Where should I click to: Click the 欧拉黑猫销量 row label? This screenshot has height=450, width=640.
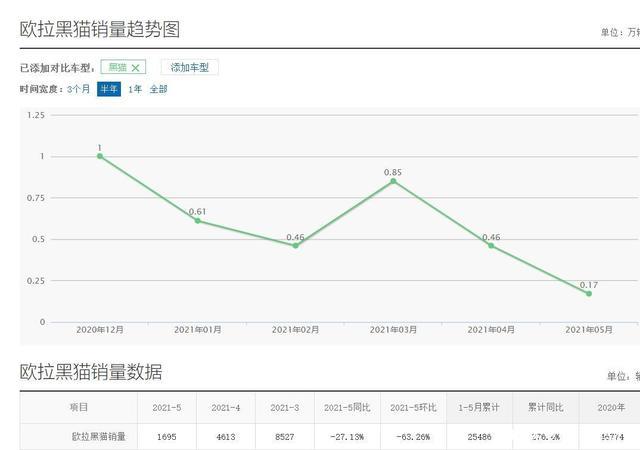[x=99, y=437]
